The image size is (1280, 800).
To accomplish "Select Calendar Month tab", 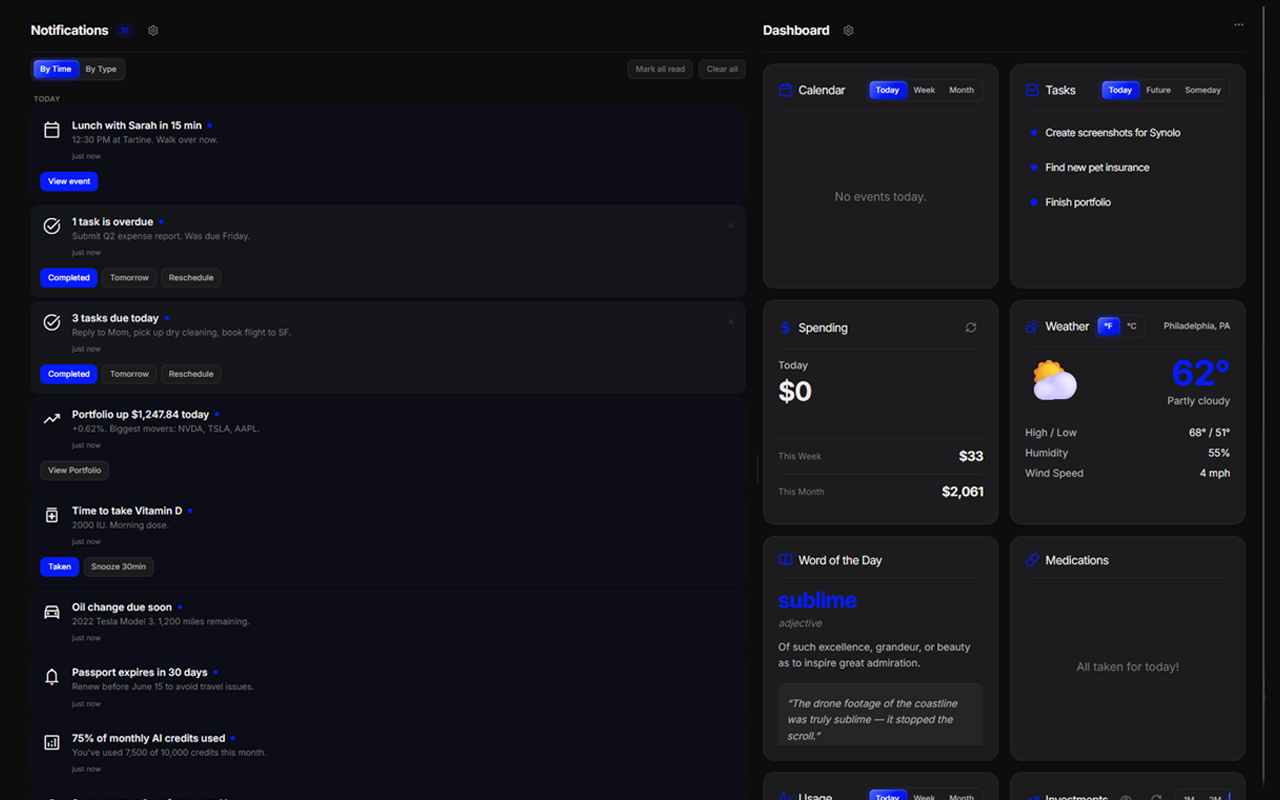I will click(x=961, y=90).
